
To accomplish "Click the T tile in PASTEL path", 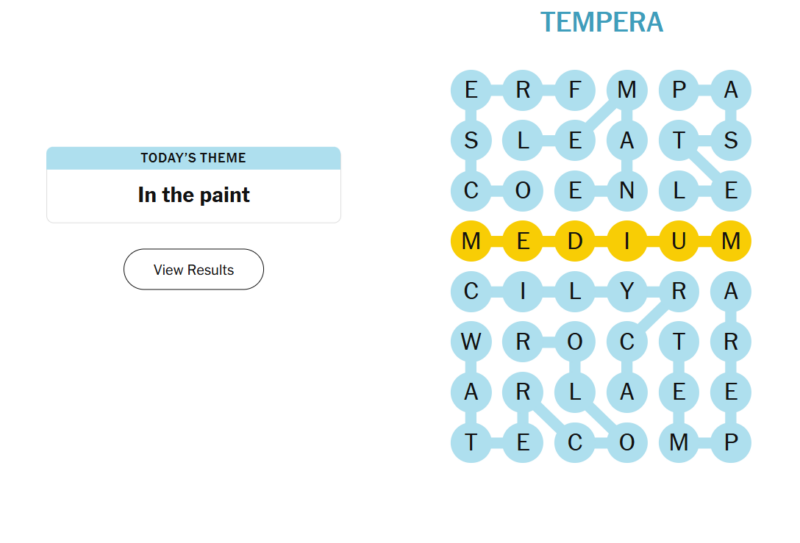I will click(679, 141).
